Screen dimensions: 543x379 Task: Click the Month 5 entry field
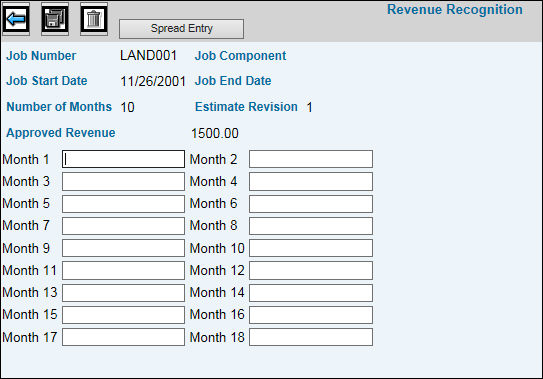(x=123, y=204)
